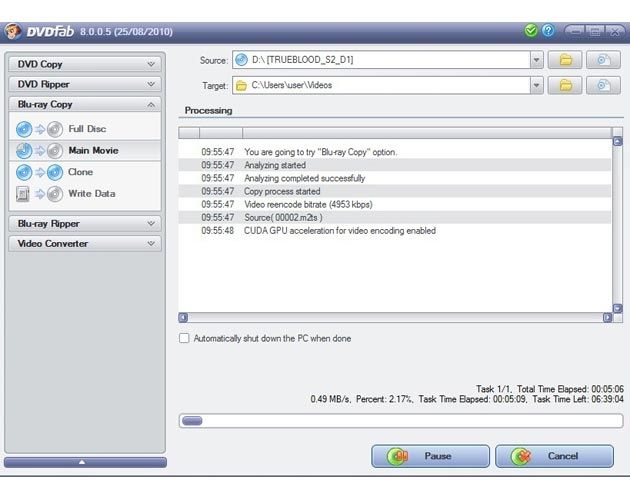Expand the DVD Copy section

(x=85, y=64)
